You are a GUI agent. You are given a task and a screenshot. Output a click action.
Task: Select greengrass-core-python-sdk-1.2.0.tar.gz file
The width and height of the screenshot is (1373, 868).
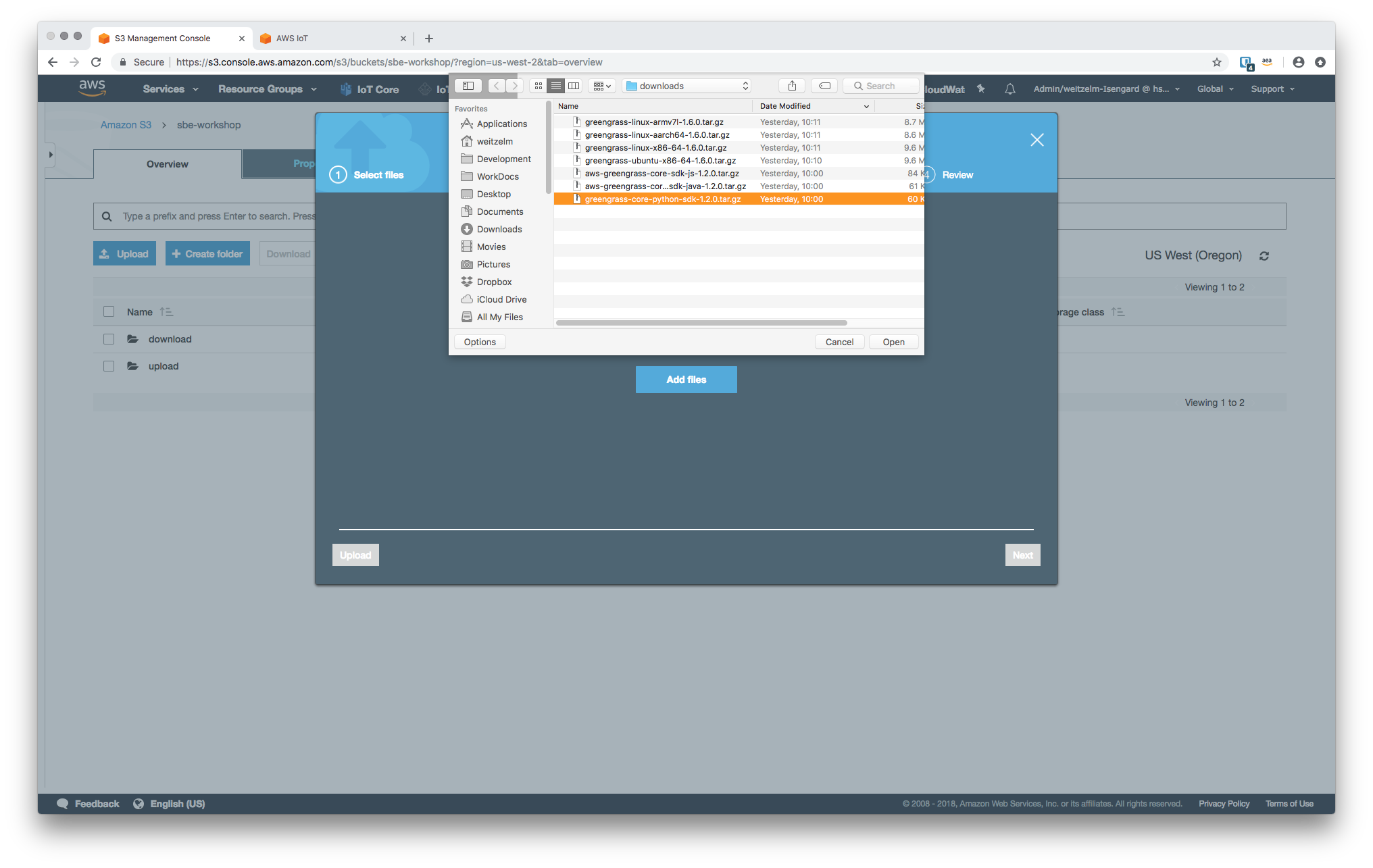[x=739, y=199]
